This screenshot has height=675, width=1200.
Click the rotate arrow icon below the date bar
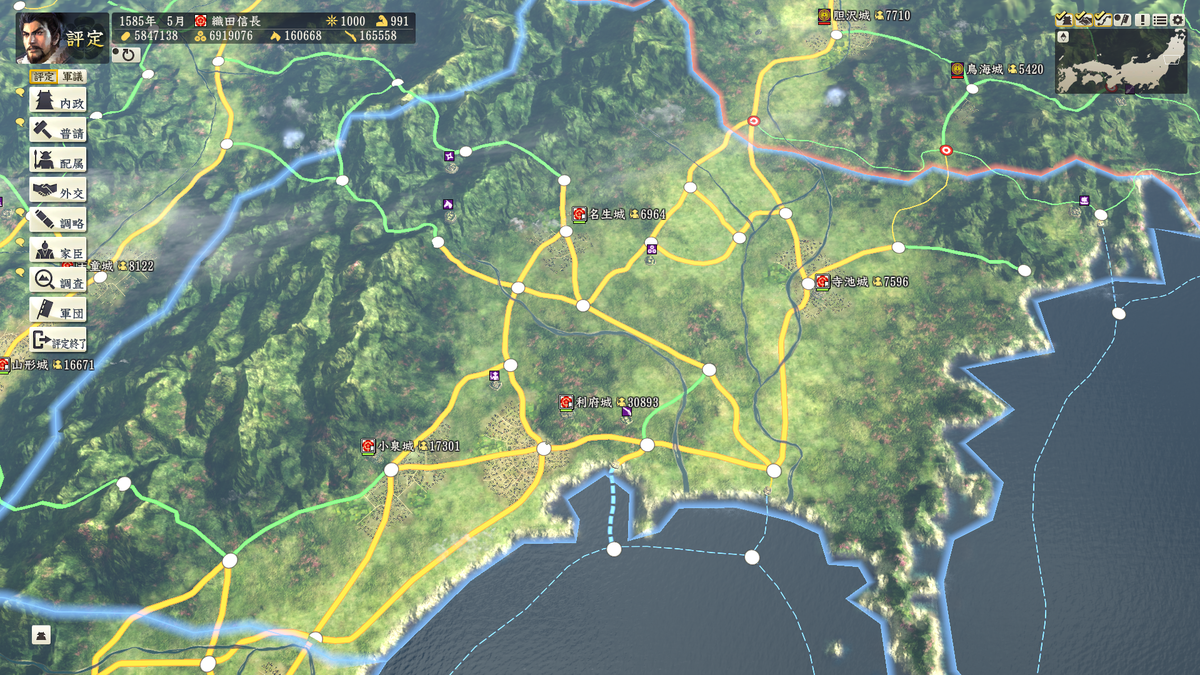pos(128,54)
